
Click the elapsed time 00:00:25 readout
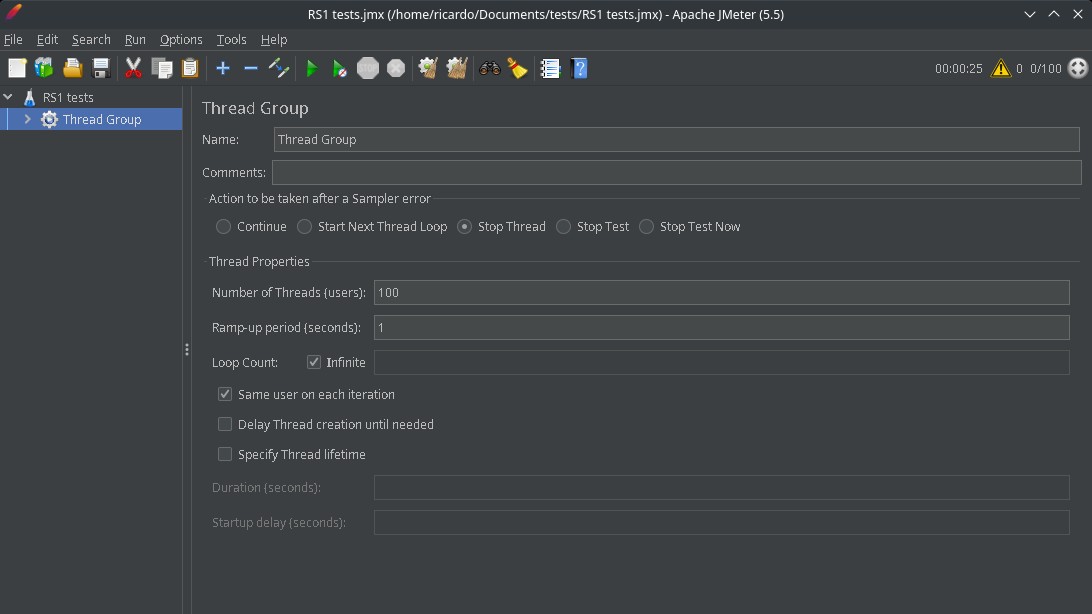(x=958, y=68)
